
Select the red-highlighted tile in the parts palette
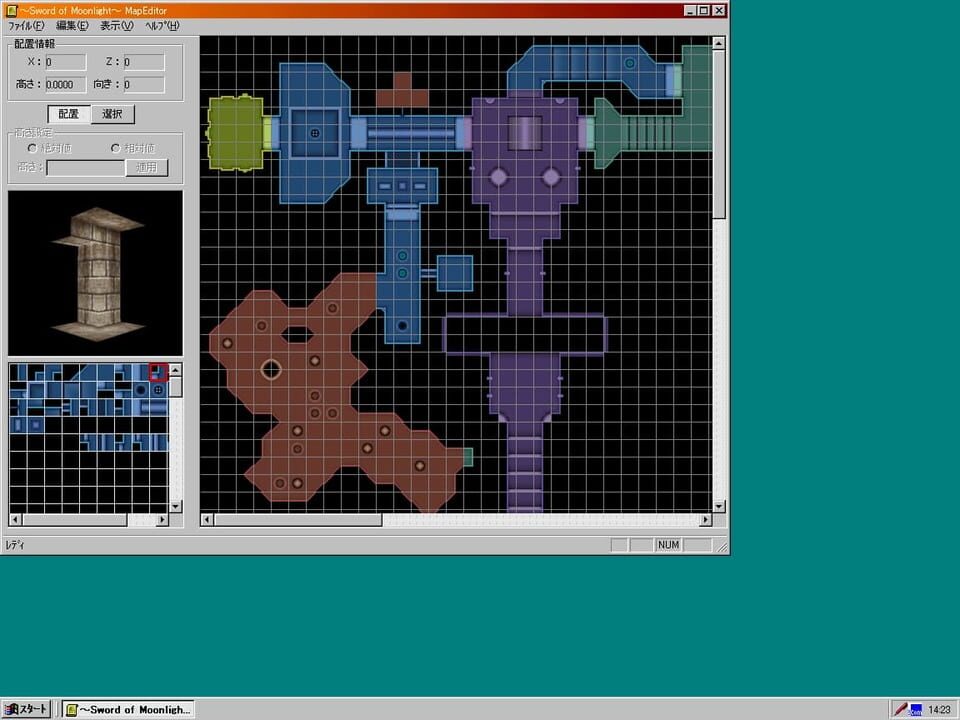(158, 372)
